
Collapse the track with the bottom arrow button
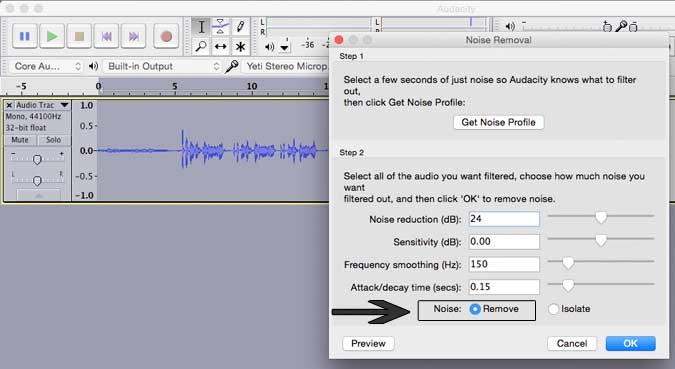pyautogui.click(x=38, y=195)
